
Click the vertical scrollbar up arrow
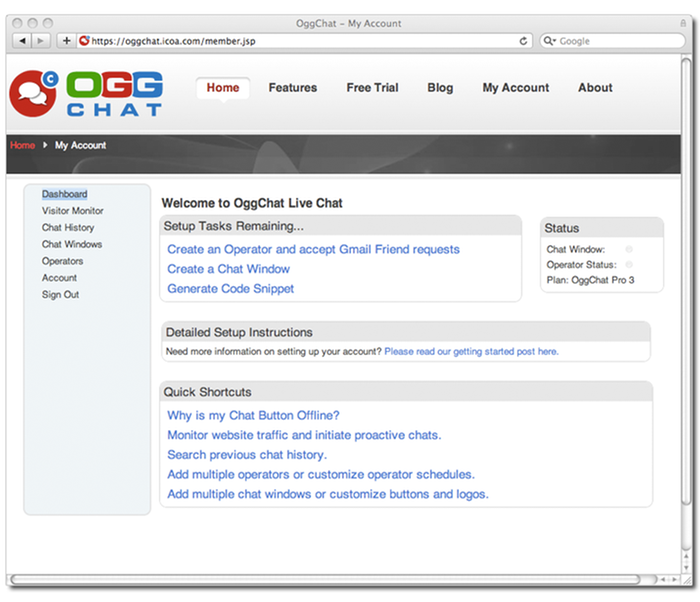[686, 556]
